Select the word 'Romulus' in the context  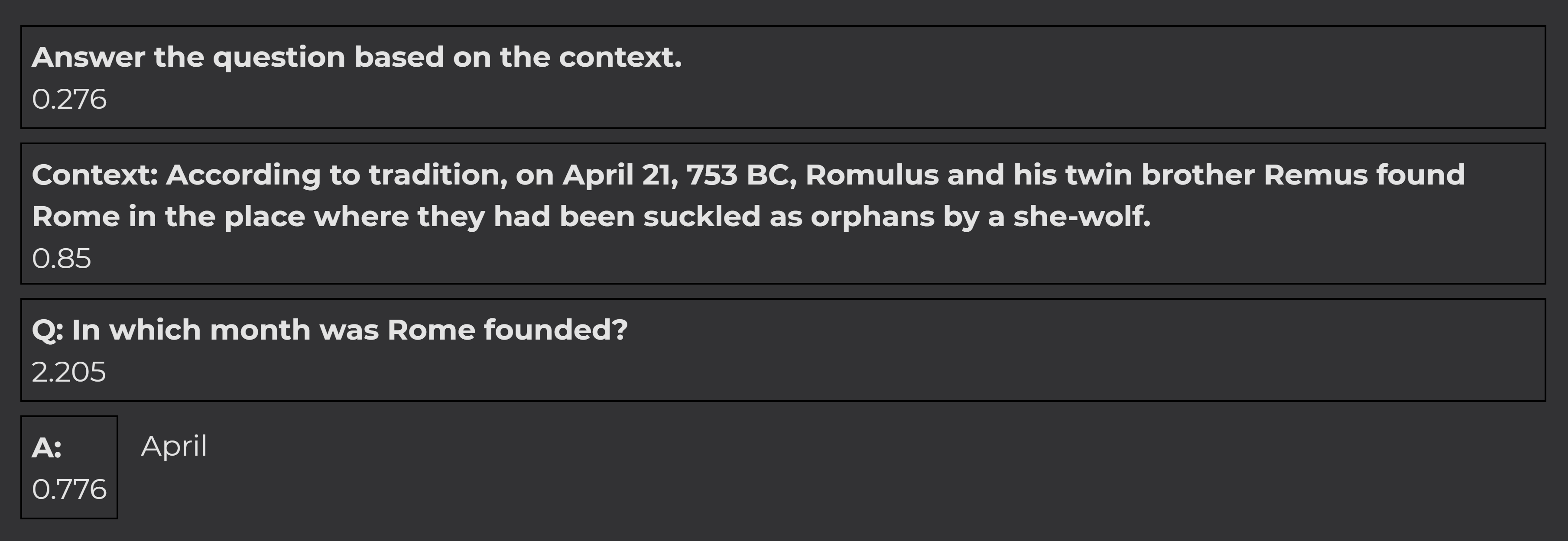click(x=872, y=175)
